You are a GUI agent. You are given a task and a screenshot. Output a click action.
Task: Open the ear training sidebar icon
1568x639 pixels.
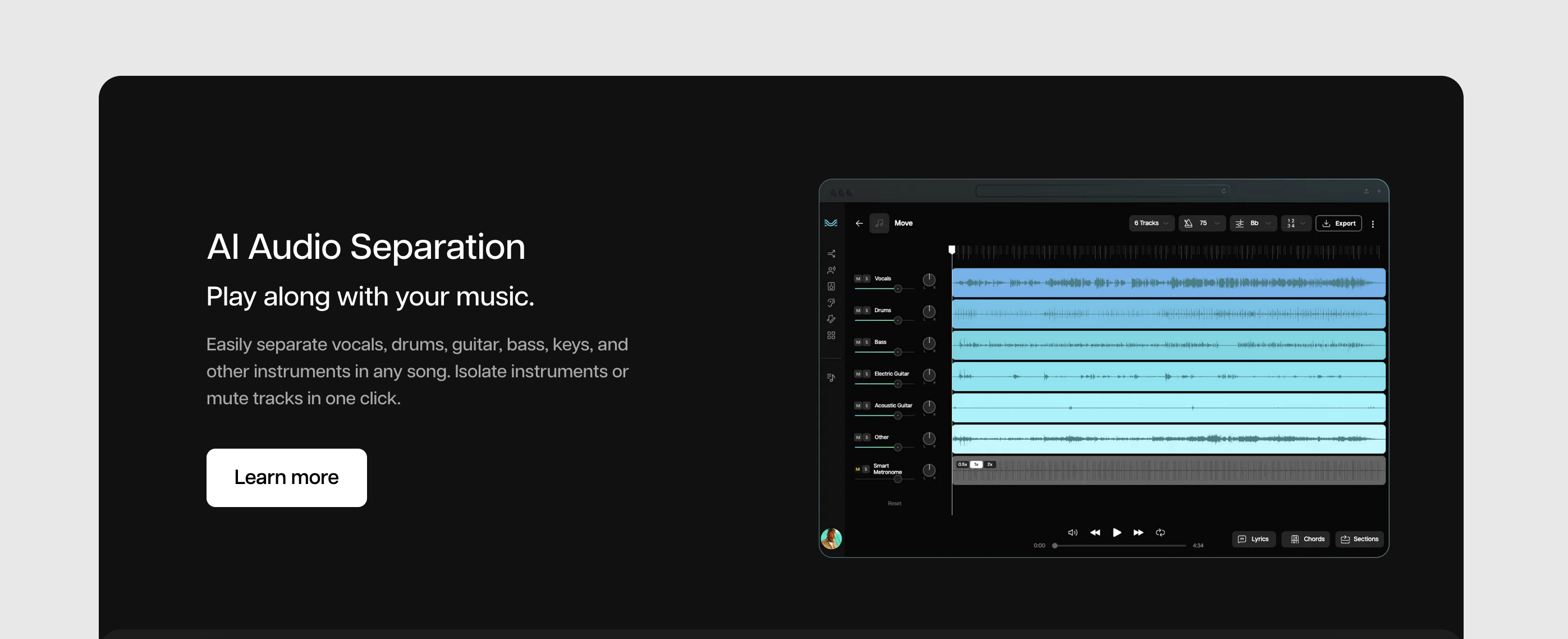pos(831,303)
